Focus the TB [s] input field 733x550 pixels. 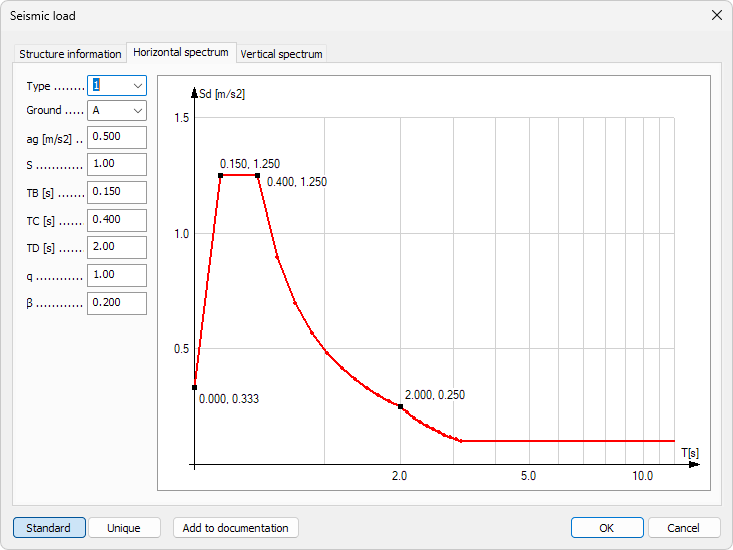tap(117, 192)
